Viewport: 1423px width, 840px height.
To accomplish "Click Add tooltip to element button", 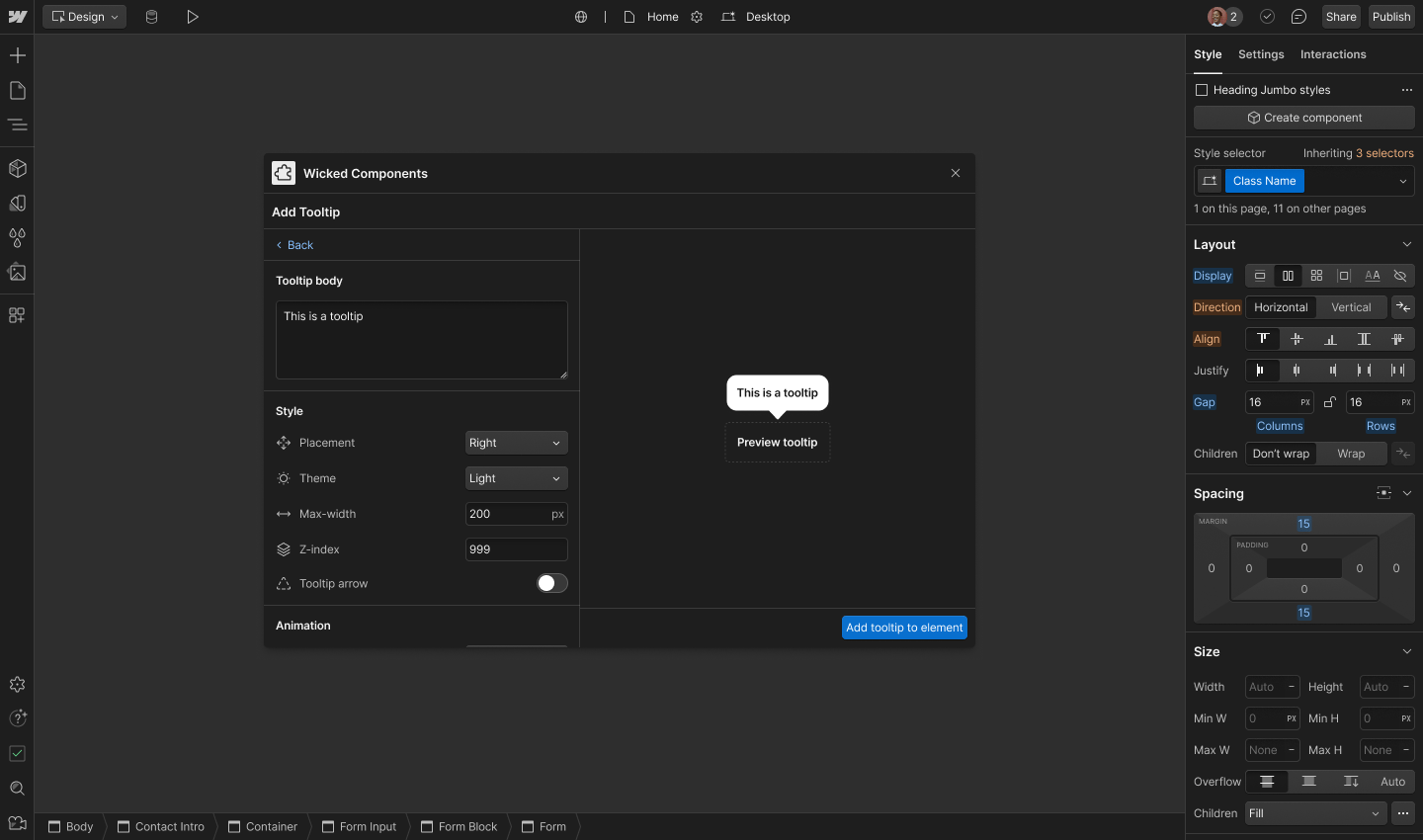I will click(x=904, y=628).
